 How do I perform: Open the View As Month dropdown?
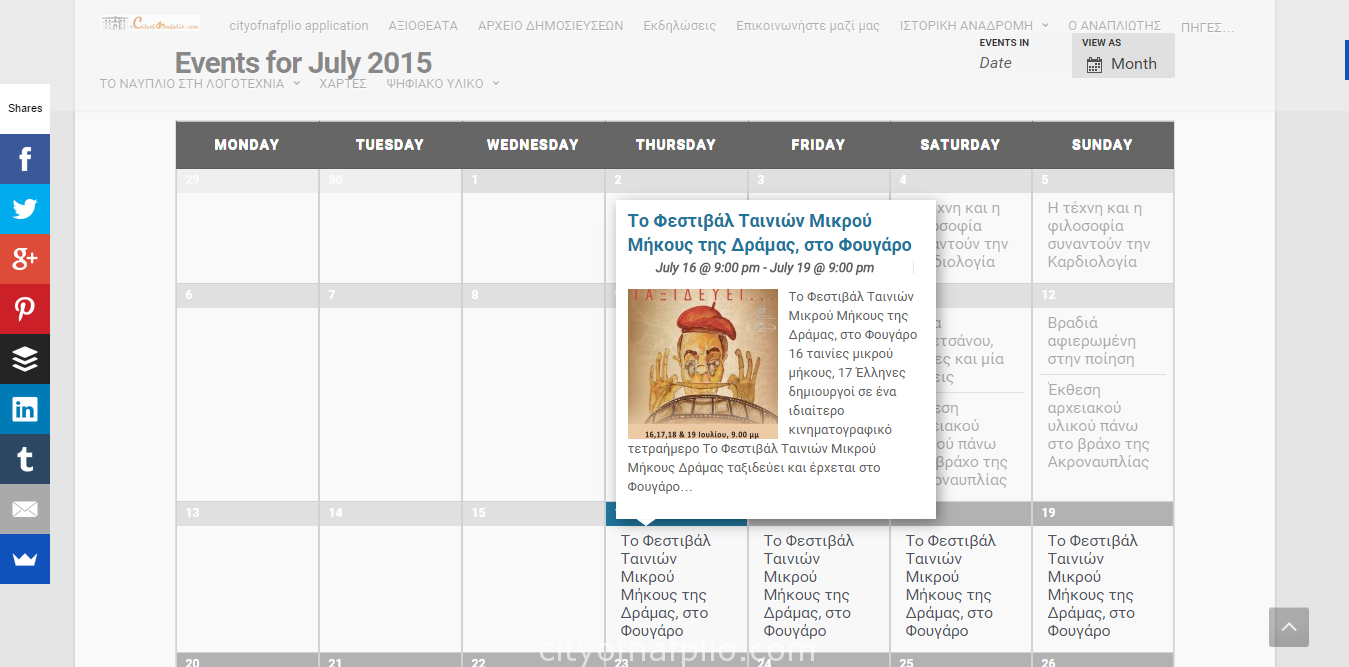[1123, 64]
